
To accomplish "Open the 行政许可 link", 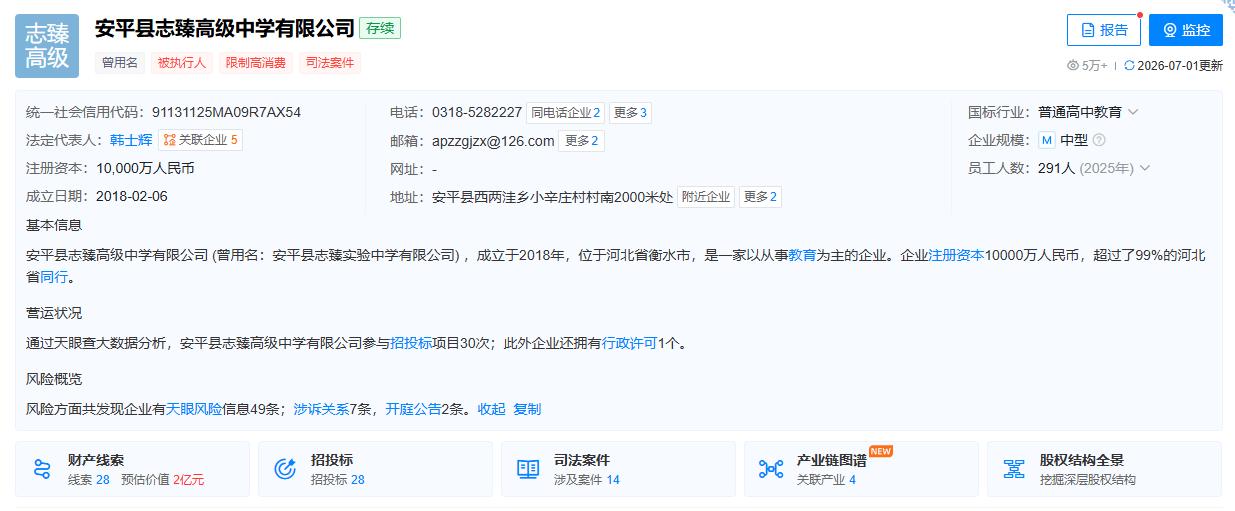I will tap(630, 343).
